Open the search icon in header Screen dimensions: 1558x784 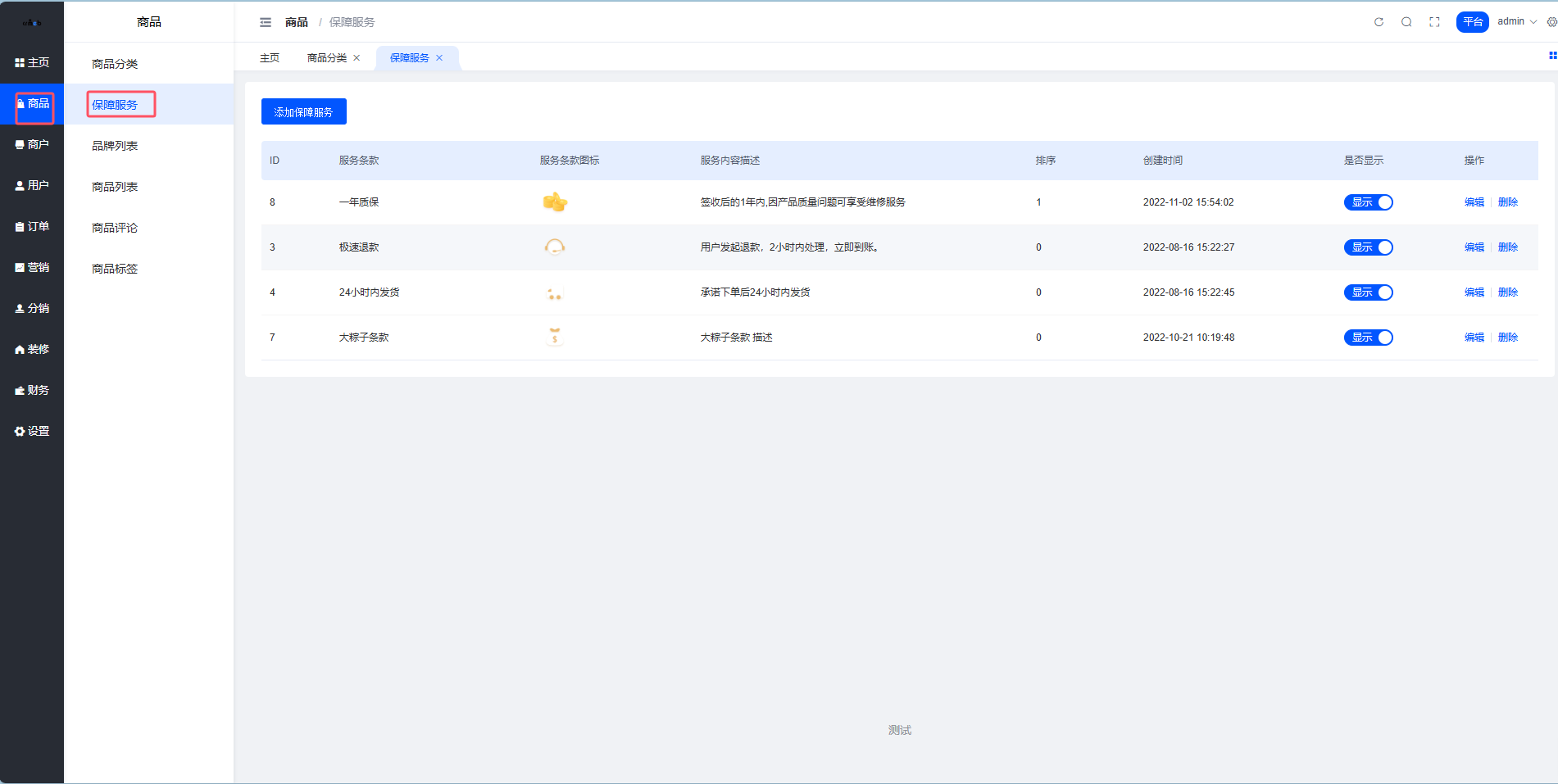1406,22
